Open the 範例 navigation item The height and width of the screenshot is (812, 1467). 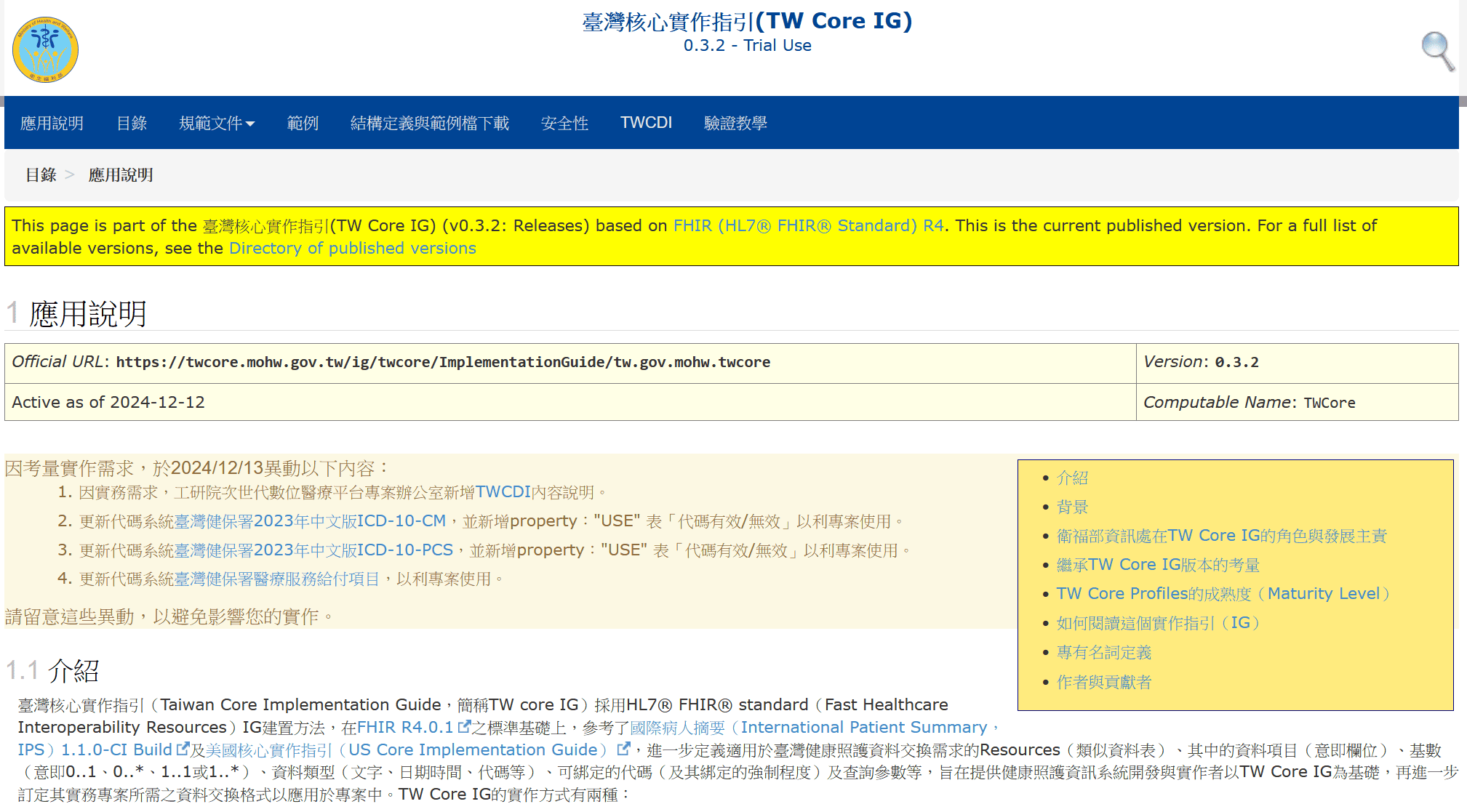(x=303, y=123)
